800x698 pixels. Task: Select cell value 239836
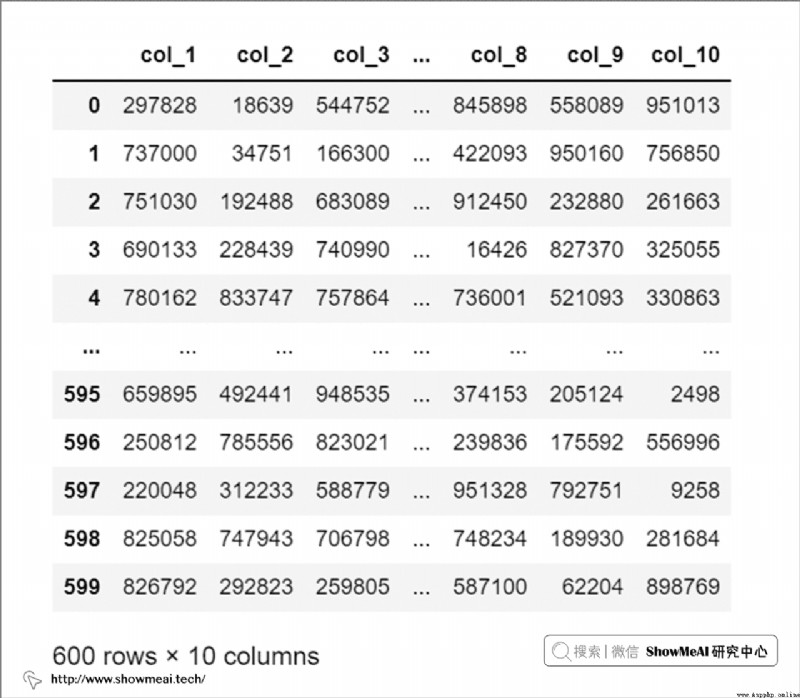490,442
